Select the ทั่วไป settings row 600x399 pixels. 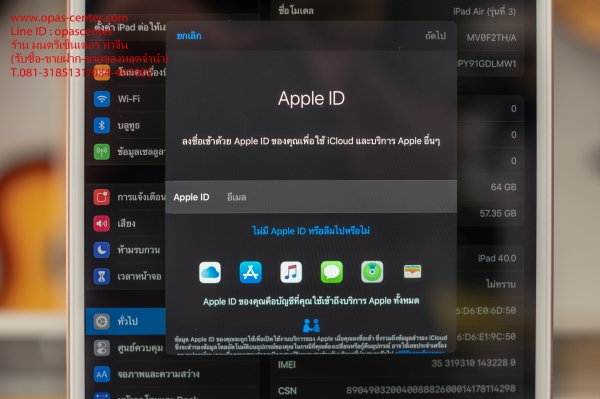pyautogui.click(x=126, y=321)
